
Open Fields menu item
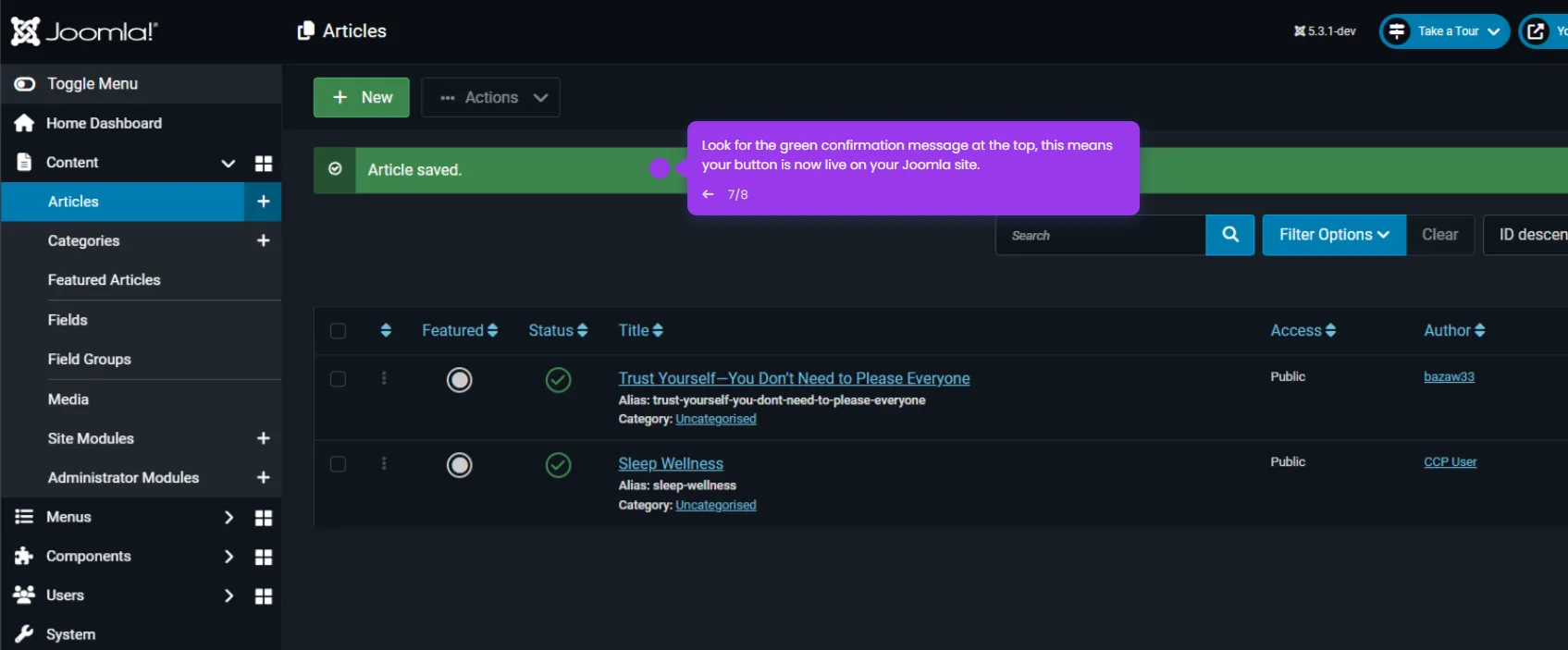(x=68, y=320)
